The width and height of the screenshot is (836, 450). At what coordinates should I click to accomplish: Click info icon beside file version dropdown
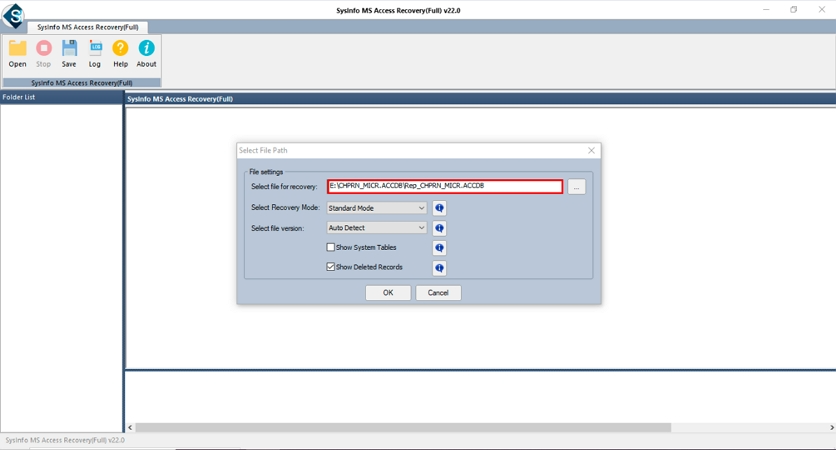(439, 228)
